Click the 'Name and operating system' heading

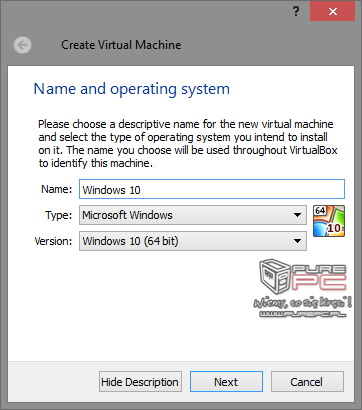(x=132, y=89)
